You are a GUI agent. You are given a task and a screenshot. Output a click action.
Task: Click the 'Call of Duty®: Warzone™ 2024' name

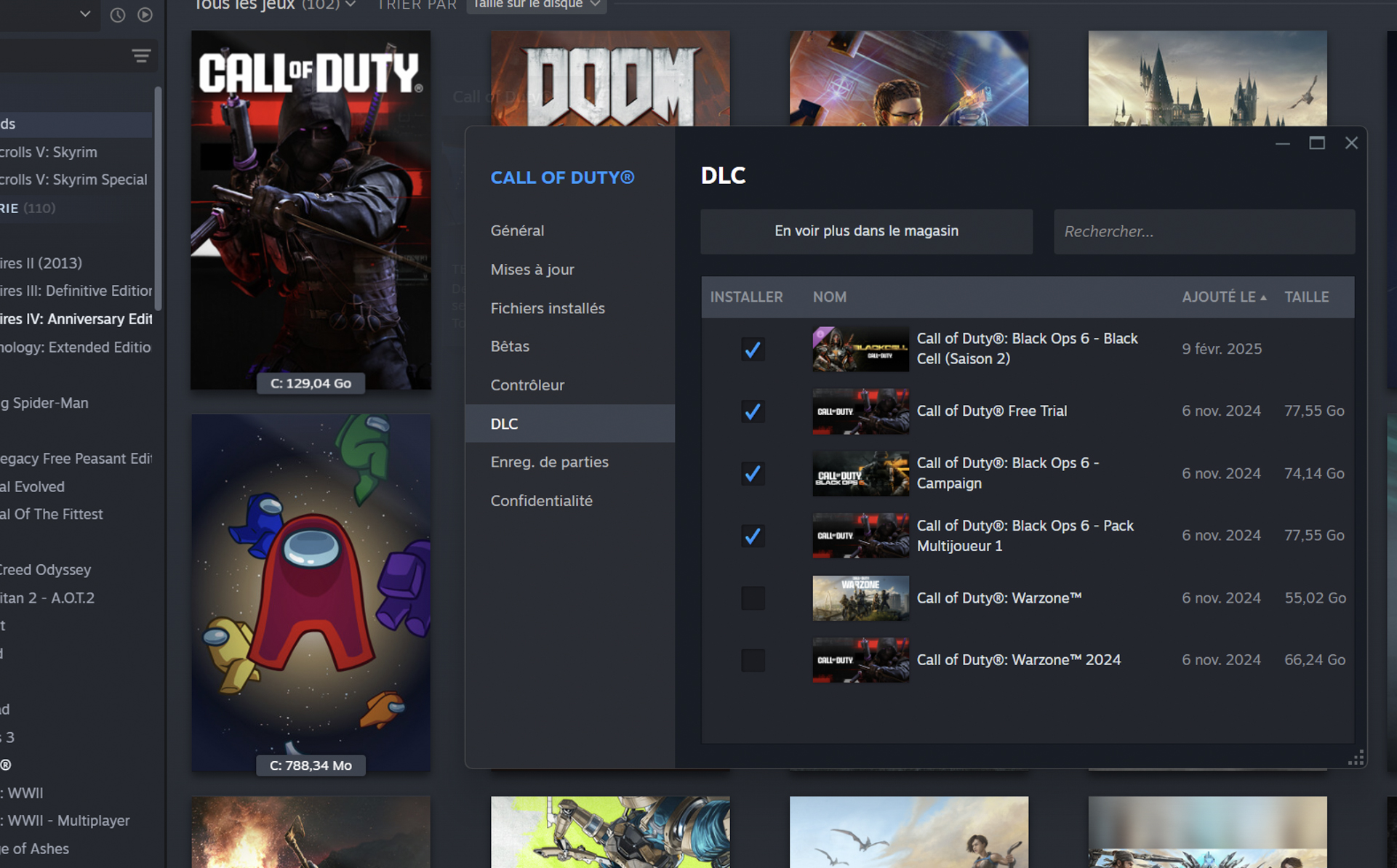[x=1018, y=660]
